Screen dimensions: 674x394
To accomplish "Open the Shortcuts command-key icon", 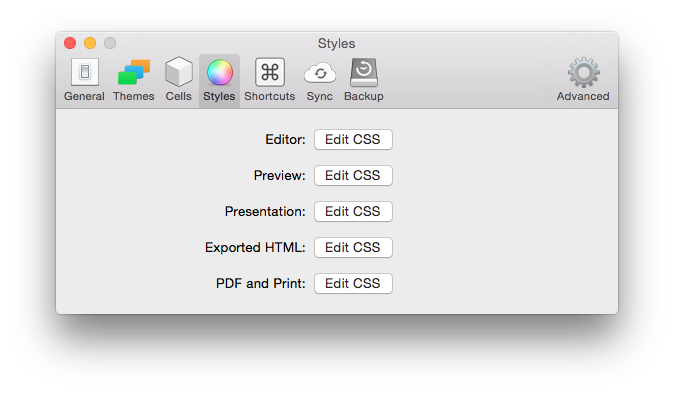I will coord(270,72).
